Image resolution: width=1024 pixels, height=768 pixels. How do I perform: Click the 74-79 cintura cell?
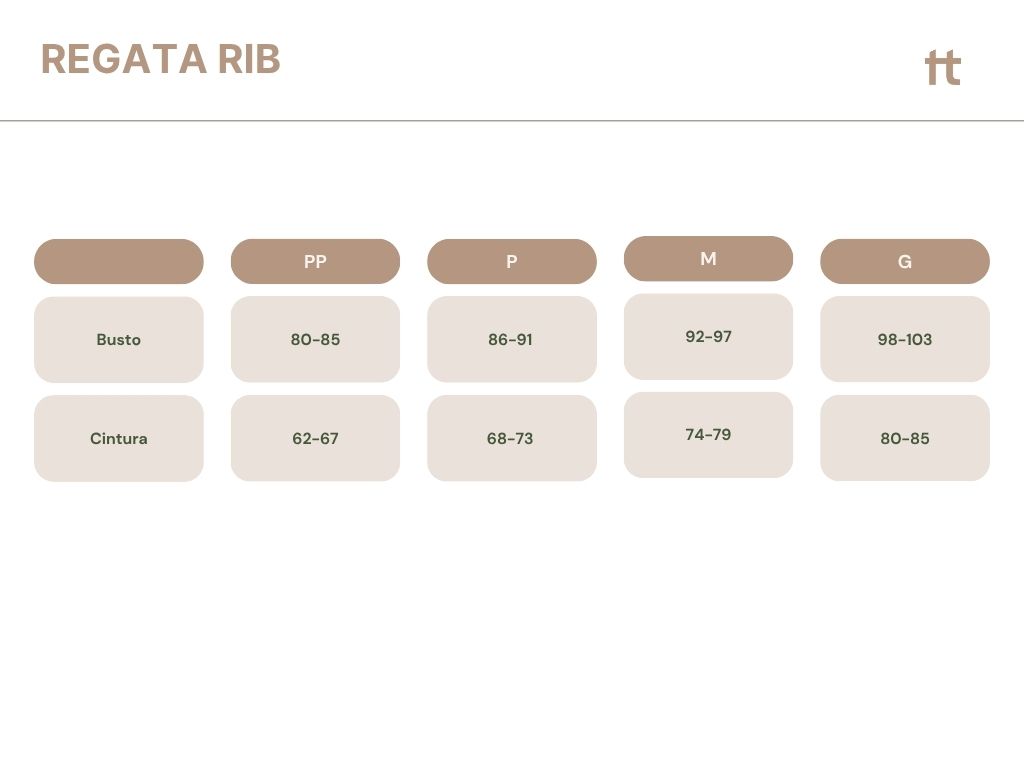pos(709,435)
